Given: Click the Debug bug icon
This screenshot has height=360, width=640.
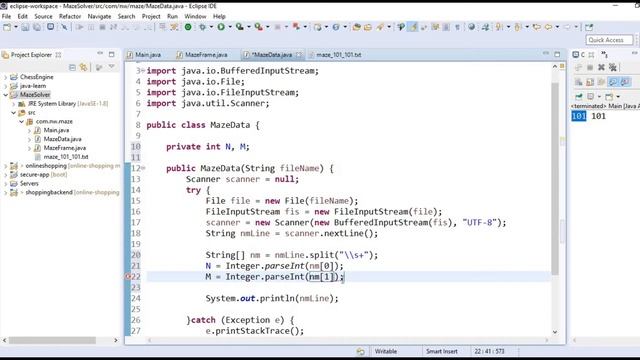Looking at the screenshot, I should click(202, 27).
